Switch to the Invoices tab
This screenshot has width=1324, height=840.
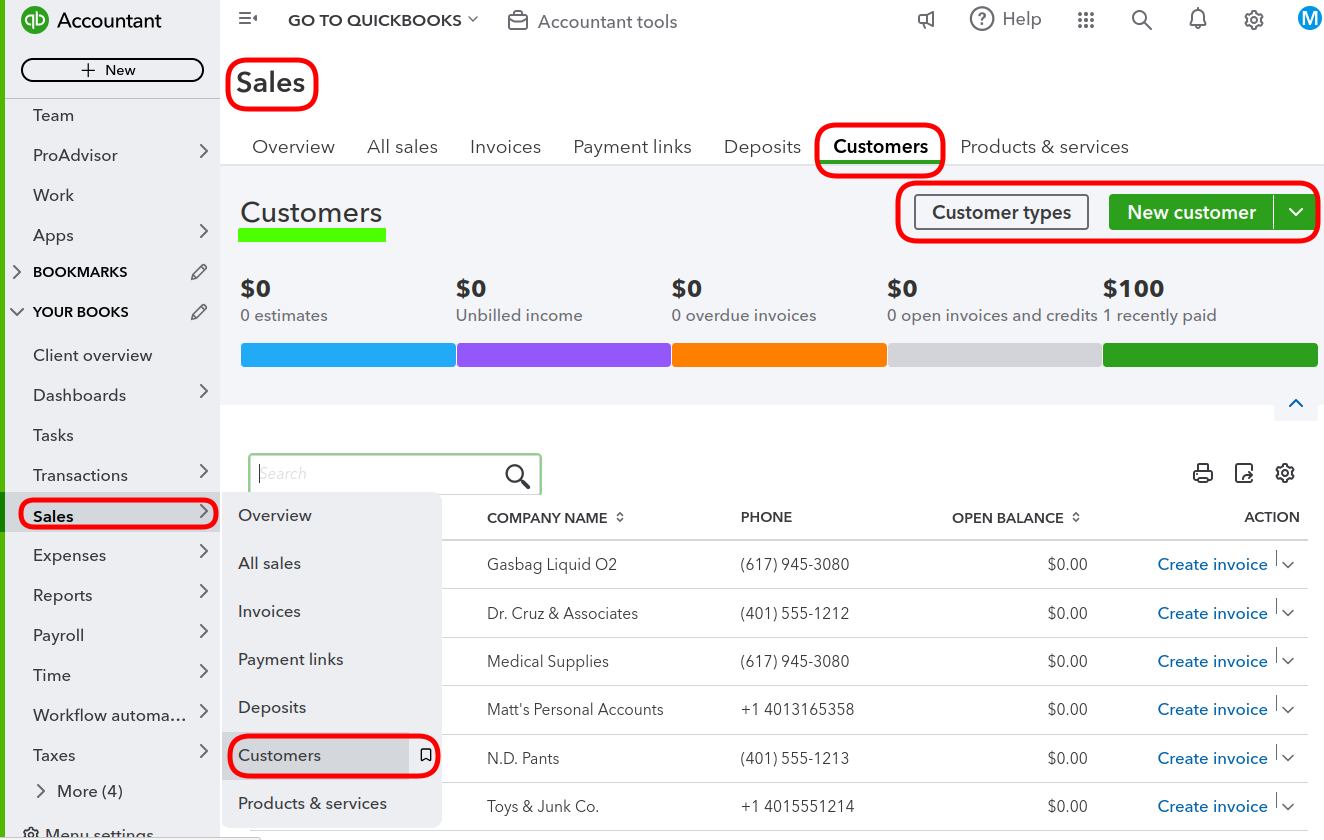505,147
